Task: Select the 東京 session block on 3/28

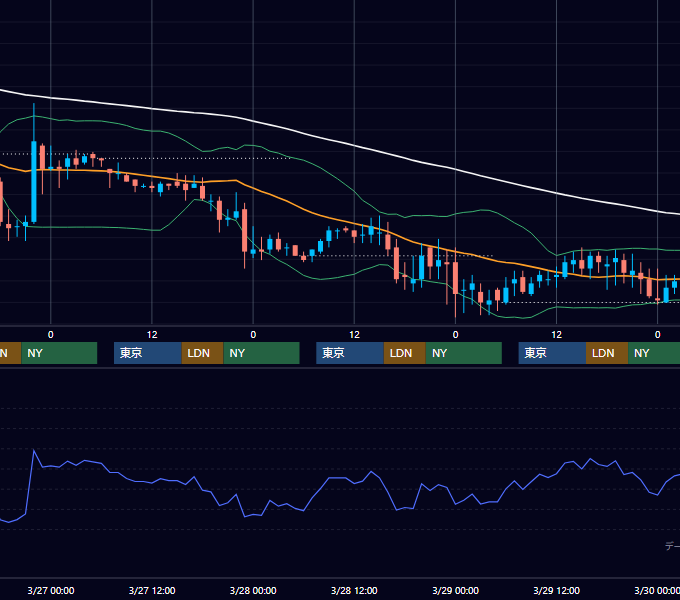Action: pos(350,353)
